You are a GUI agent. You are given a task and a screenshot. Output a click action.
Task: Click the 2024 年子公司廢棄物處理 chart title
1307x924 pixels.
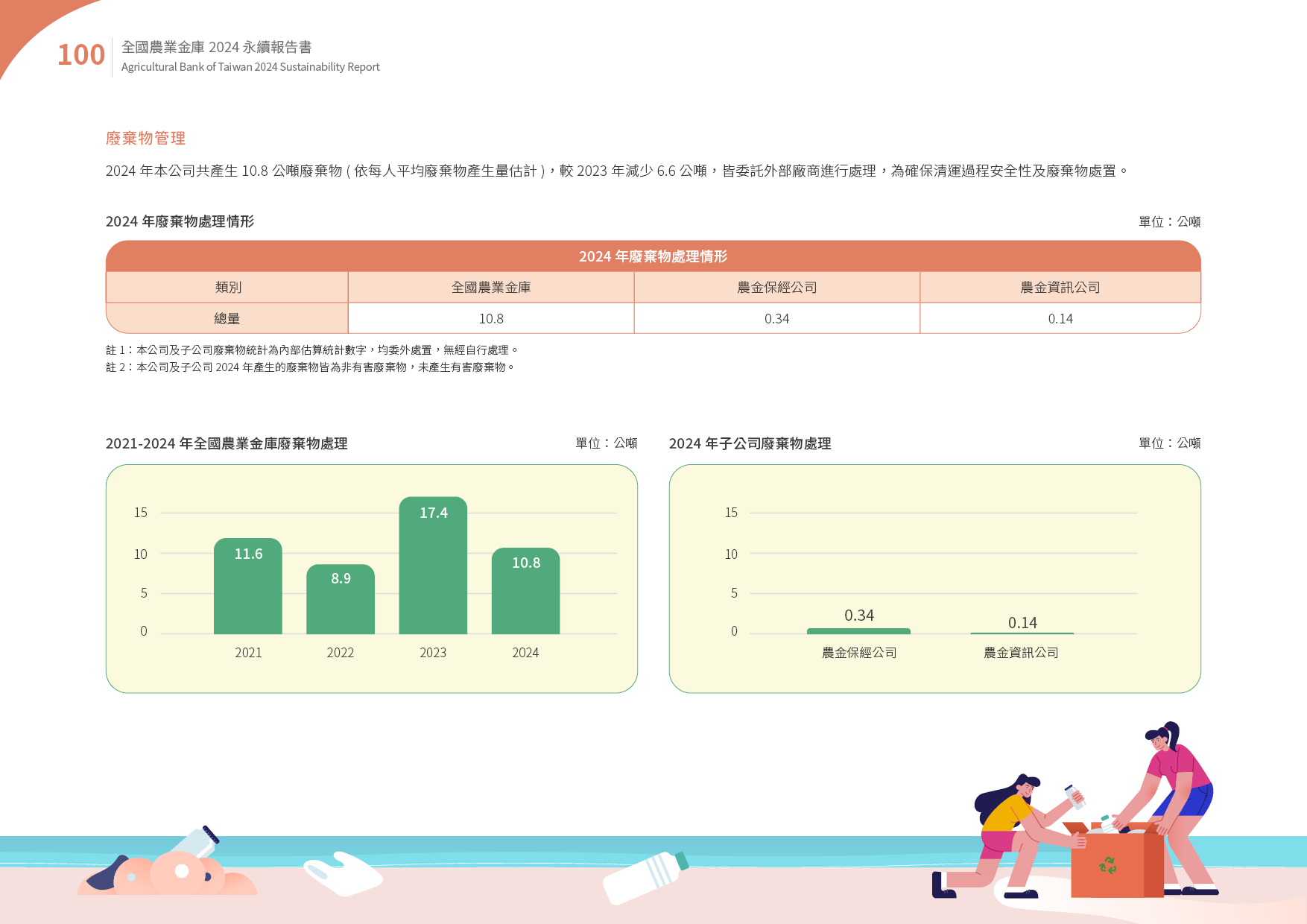pos(750,443)
